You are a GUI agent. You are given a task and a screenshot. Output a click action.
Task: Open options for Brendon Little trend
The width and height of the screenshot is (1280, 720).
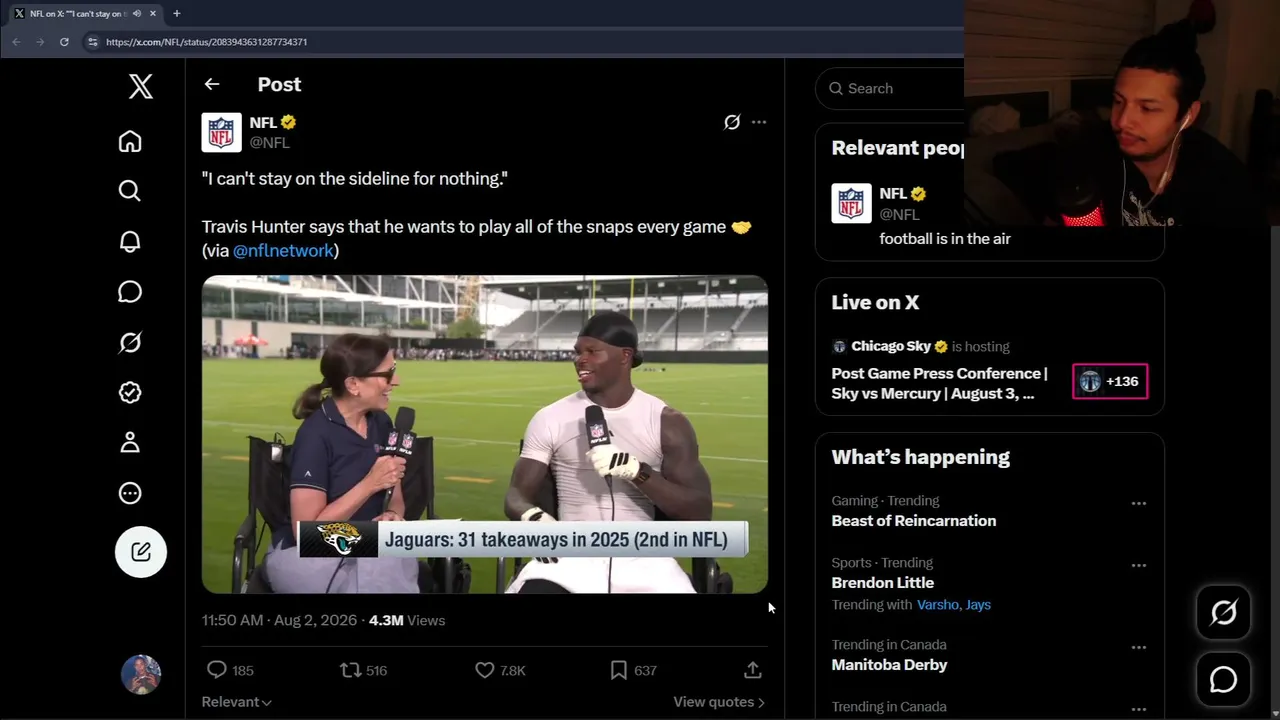(1138, 566)
